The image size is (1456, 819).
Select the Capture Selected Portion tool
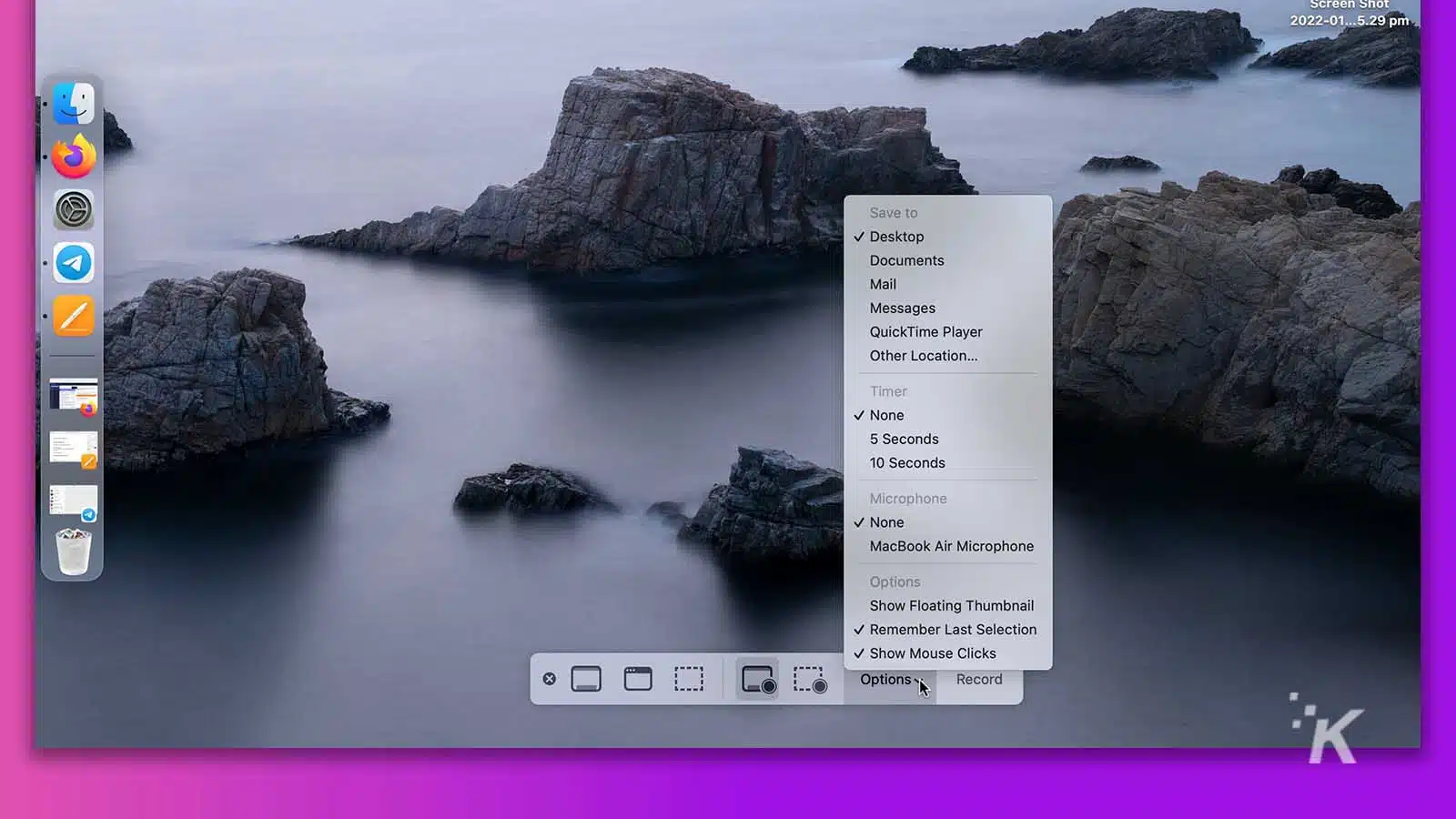point(689,677)
